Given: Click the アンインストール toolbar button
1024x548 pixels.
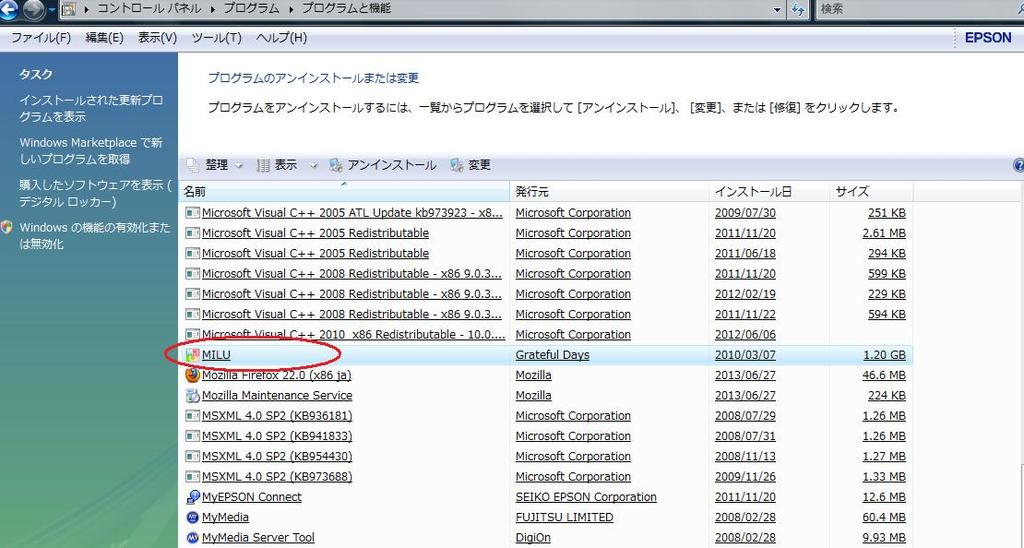Looking at the screenshot, I should pyautogui.click(x=383, y=165).
